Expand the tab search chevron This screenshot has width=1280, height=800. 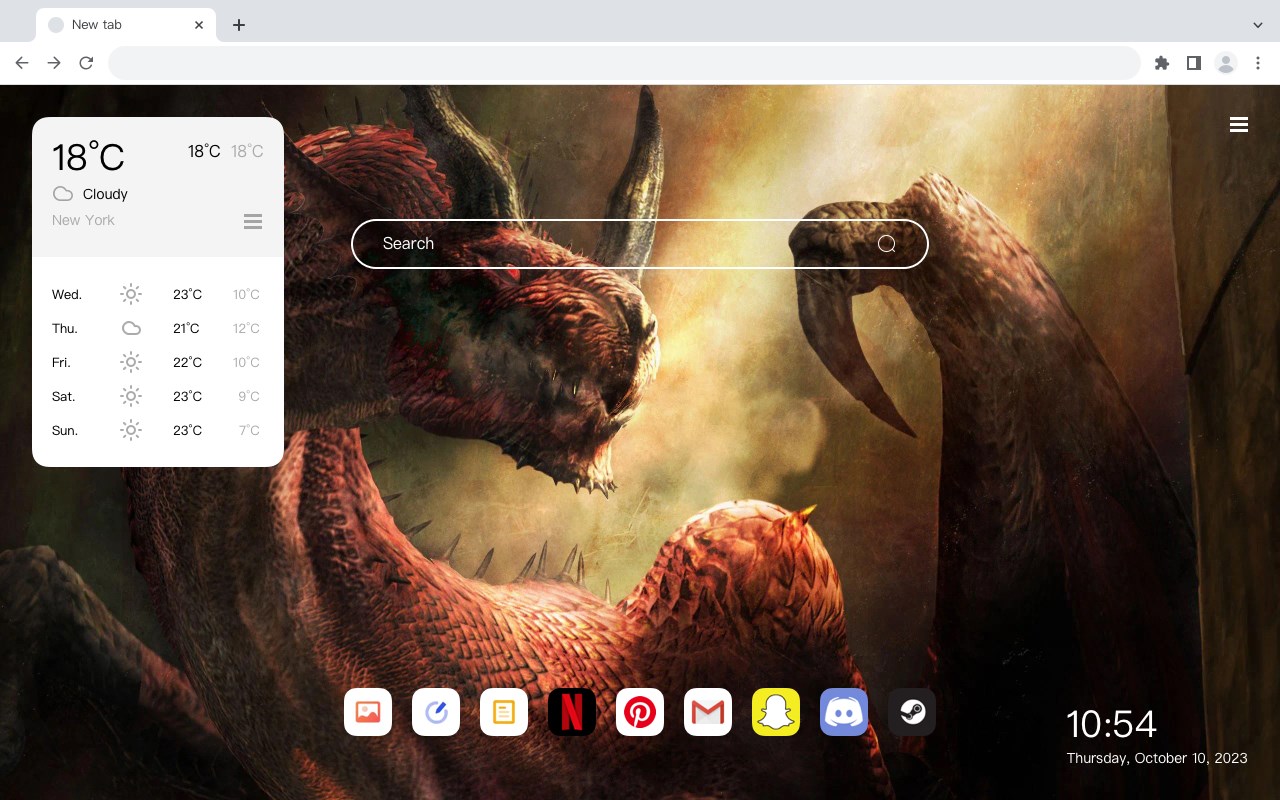point(1258,25)
